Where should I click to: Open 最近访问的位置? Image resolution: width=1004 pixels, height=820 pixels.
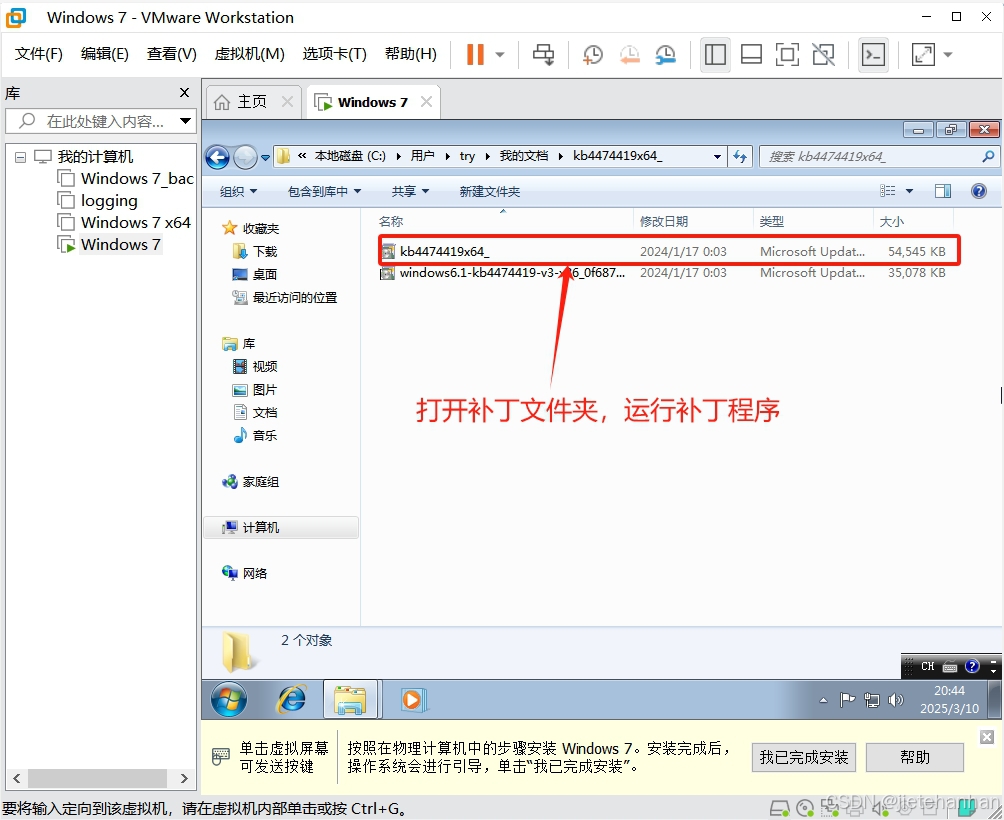(284, 298)
